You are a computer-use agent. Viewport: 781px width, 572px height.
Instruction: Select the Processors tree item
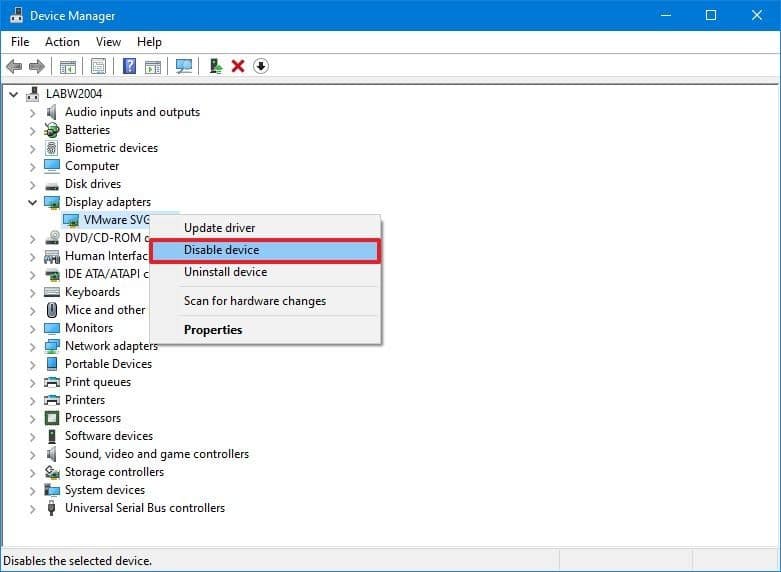point(92,418)
